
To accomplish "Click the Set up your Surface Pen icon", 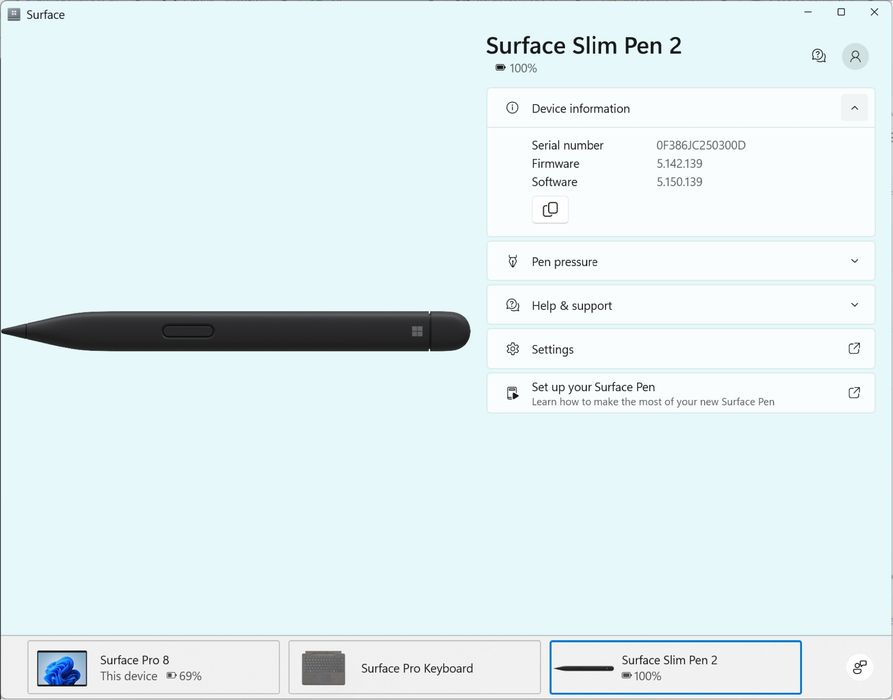I will click(x=513, y=393).
